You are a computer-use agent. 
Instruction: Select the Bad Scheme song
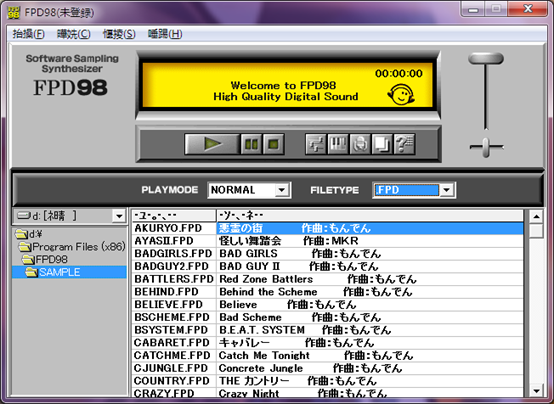[328, 317]
